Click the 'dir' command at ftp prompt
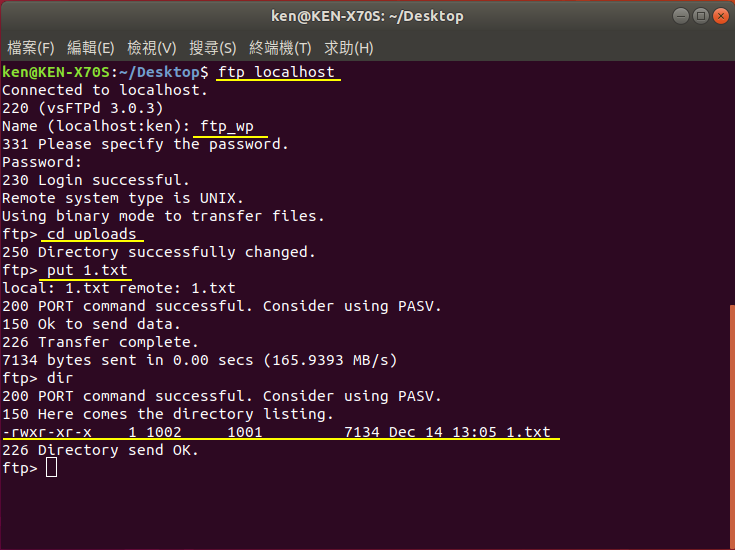This screenshot has height=550, width=735. [x=60, y=378]
